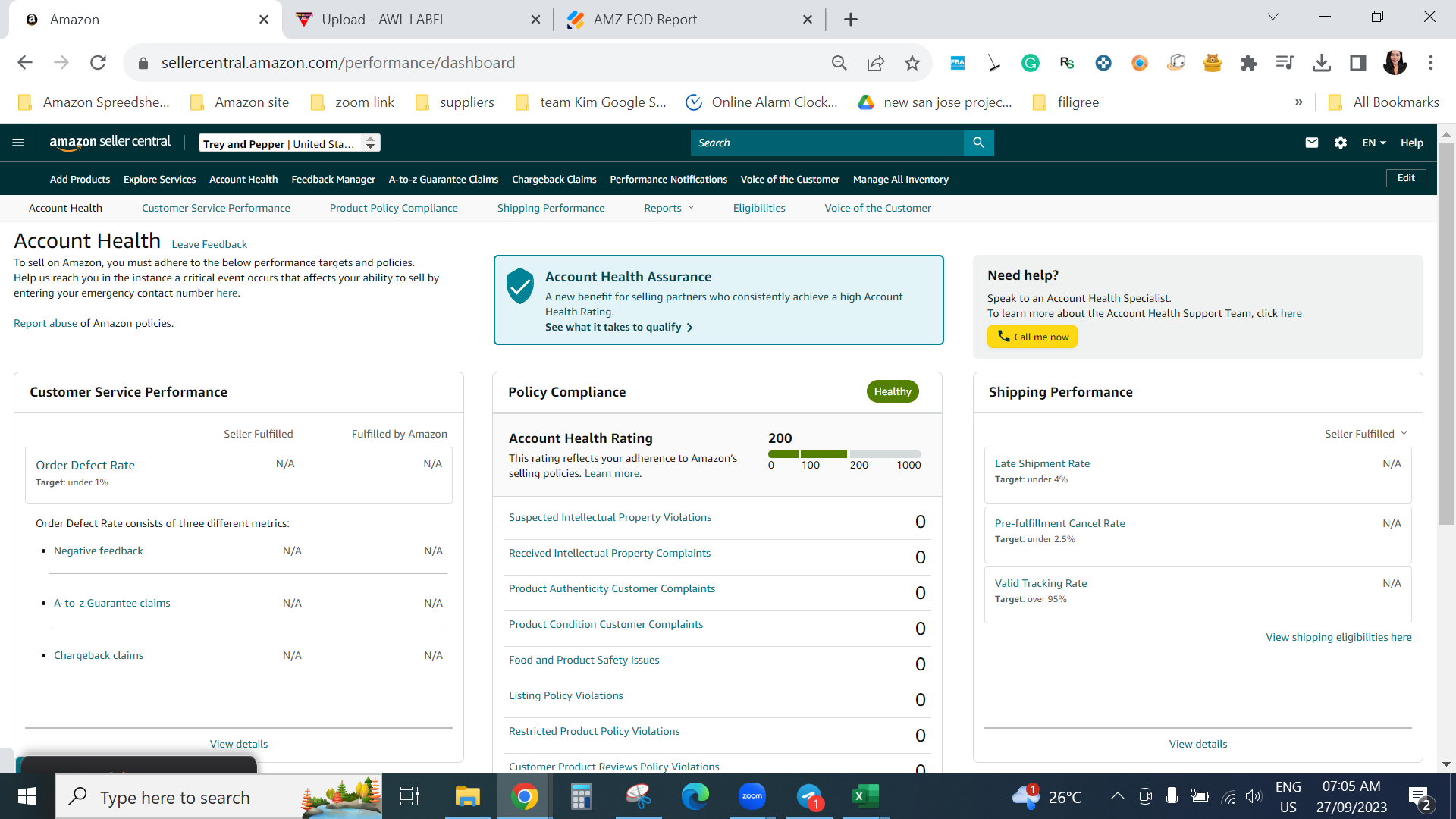Screen dimensions: 1456x819
Task: Click the Account Health Rating progress bar
Action: click(x=845, y=454)
